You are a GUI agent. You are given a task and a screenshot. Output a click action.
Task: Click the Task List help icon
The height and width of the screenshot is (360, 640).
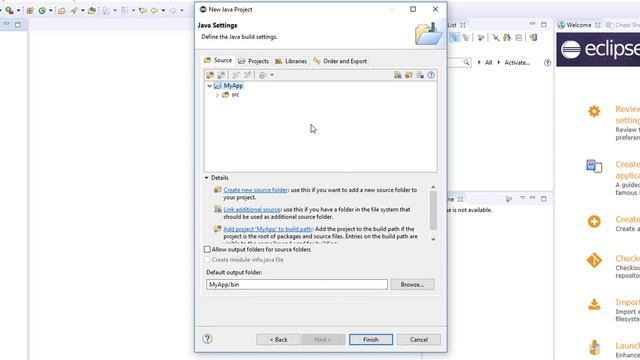point(547,62)
